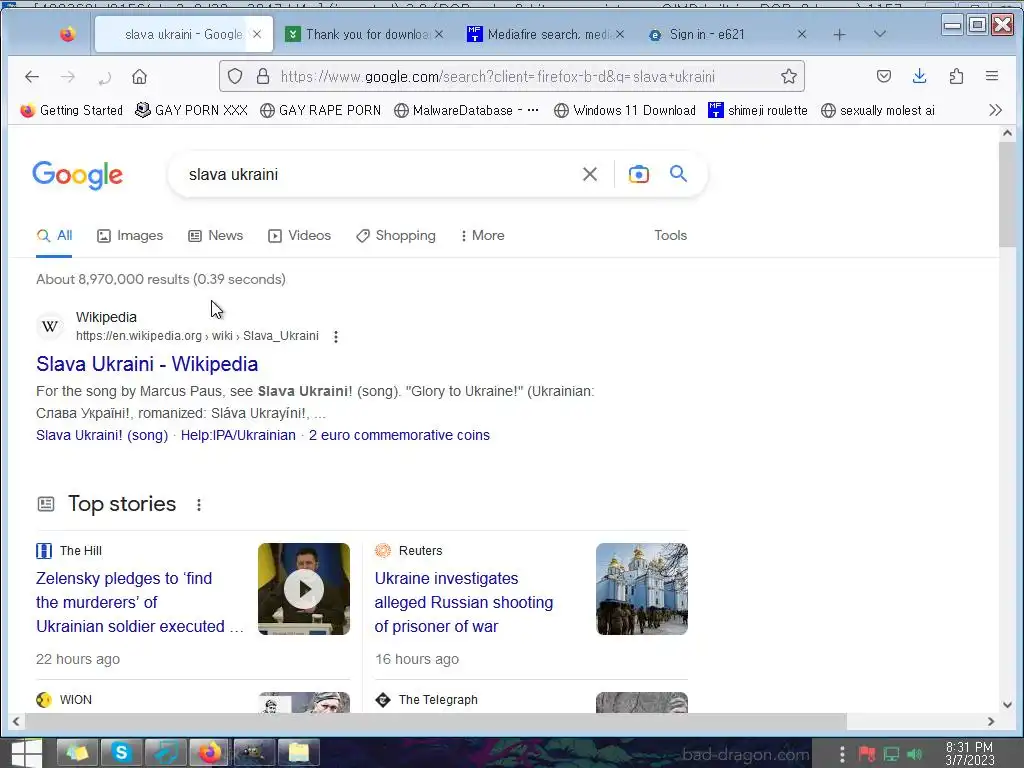
Task: Open File Explorer folder in taskbar
Action: tap(298, 753)
